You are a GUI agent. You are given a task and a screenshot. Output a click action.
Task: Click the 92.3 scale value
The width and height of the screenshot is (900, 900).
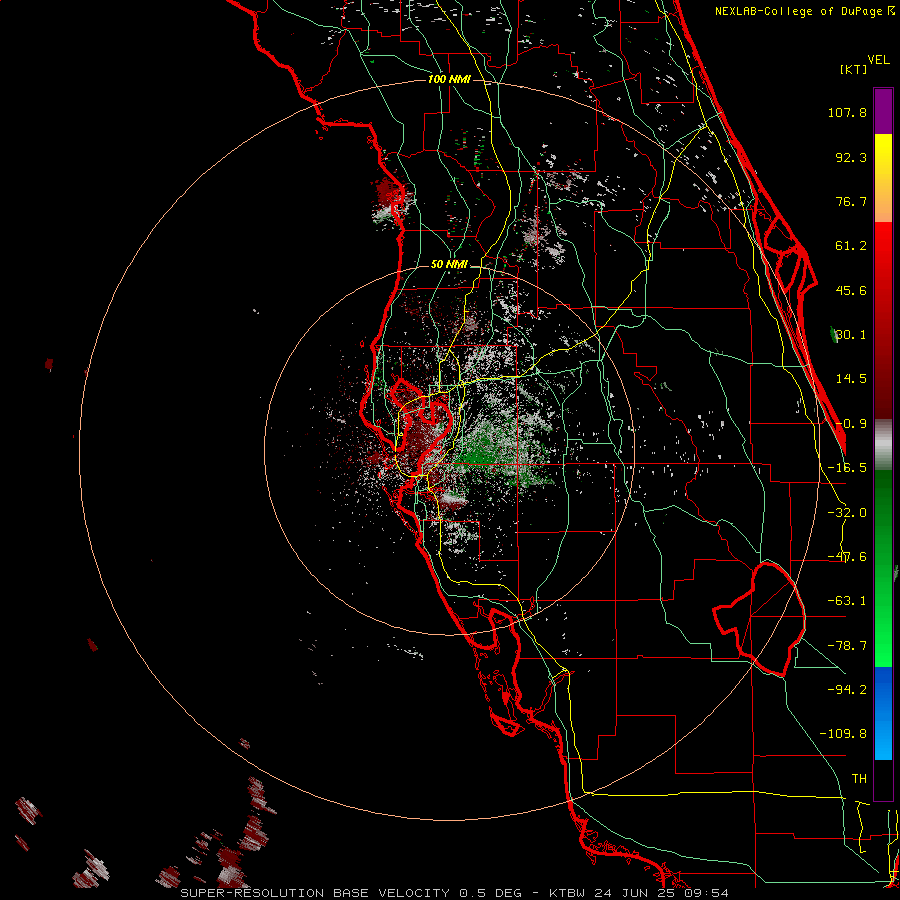pos(851,157)
